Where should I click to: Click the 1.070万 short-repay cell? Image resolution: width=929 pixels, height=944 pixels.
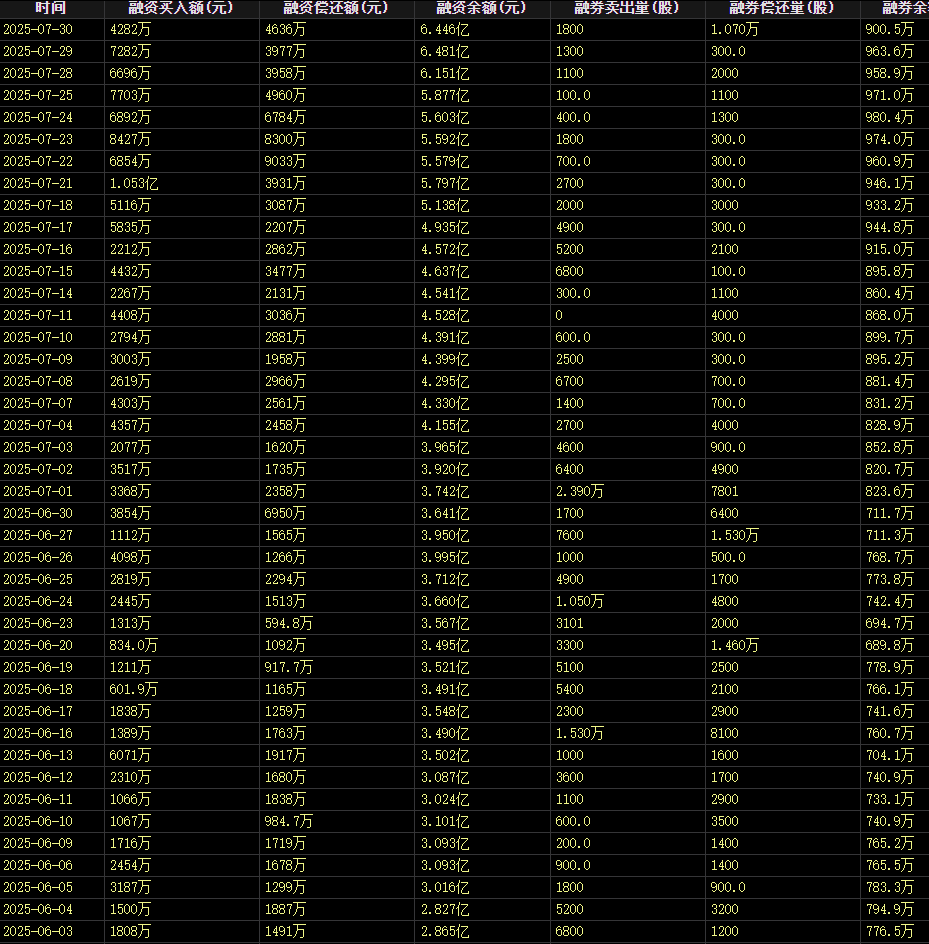735,30
